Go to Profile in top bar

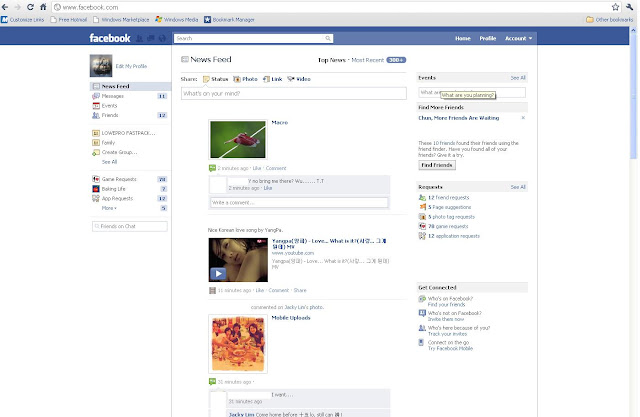pos(488,38)
